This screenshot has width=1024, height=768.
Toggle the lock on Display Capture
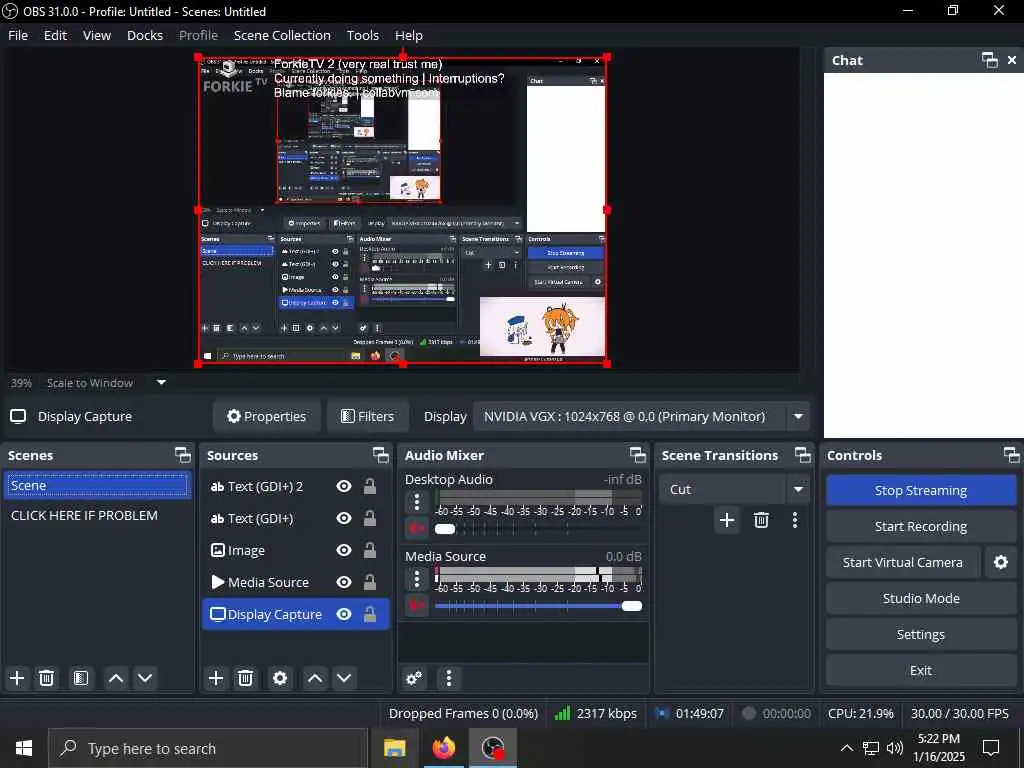pyautogui.click(x=370, y=615)
